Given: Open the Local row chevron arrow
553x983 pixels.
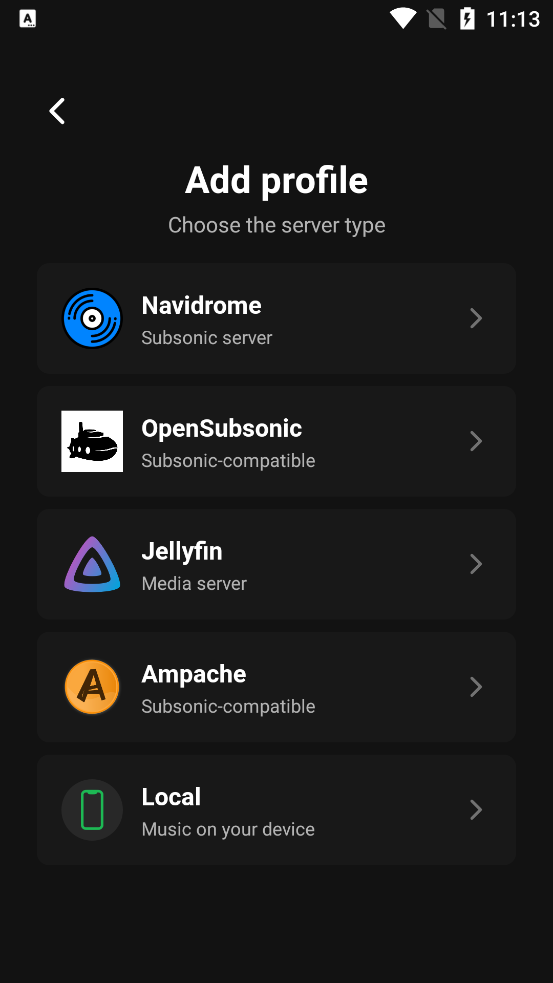Looking at the screenshot, I should 476,810.
